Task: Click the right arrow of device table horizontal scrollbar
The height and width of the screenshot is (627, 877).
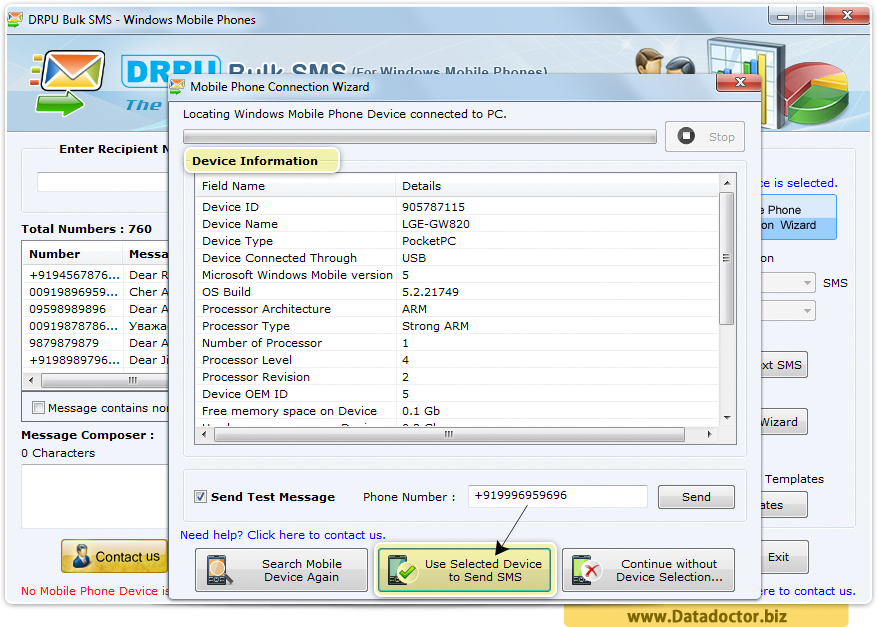Action: tap(709, 435)
